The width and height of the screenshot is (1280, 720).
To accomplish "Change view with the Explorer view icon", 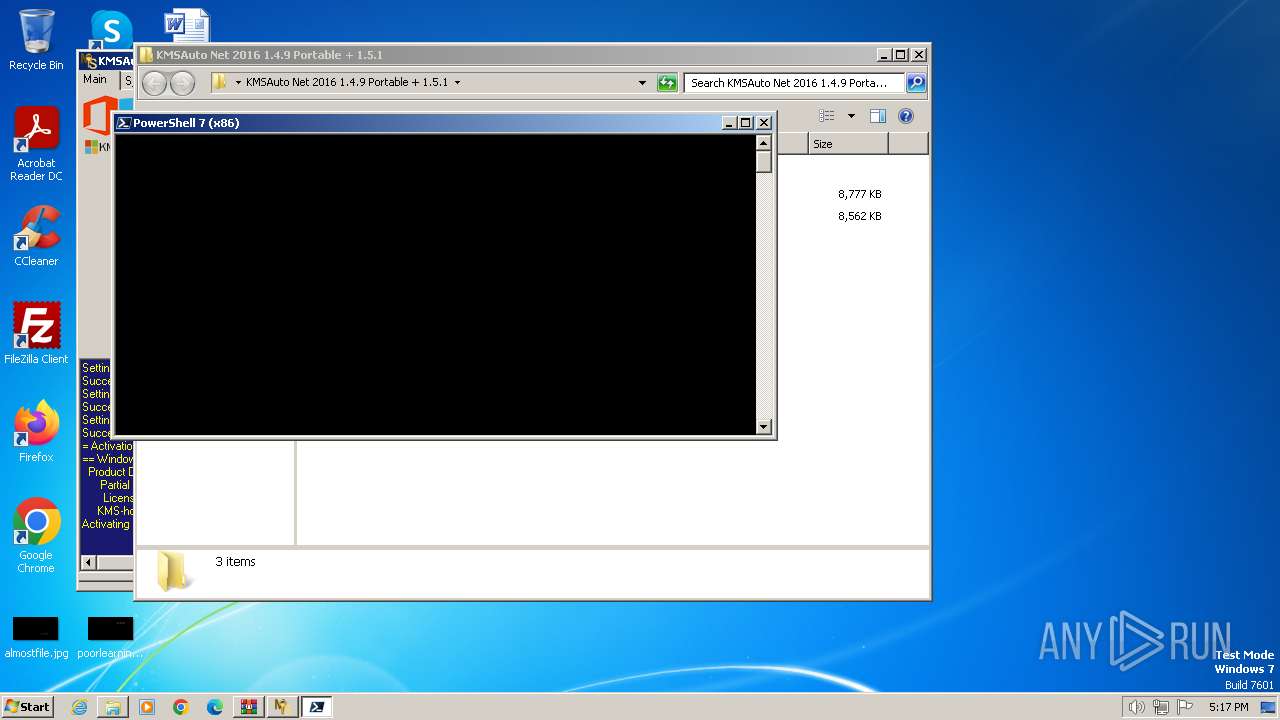I will 826,116.
